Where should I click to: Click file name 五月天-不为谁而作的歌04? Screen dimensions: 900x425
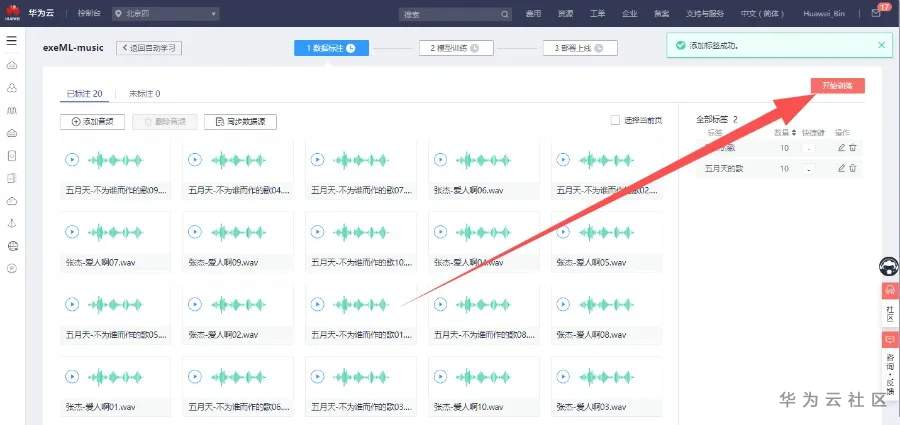click(240, 190)
